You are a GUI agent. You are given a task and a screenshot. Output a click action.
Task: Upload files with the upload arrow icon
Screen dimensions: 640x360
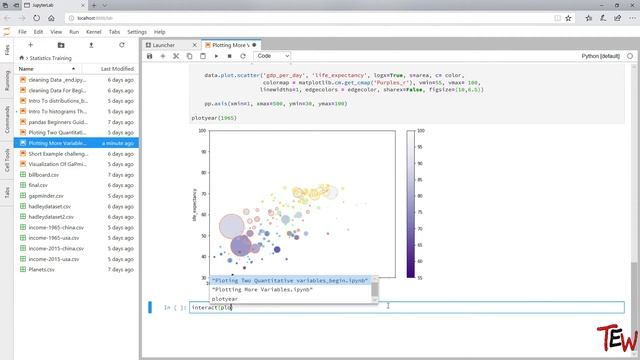(x=91, y=45)
